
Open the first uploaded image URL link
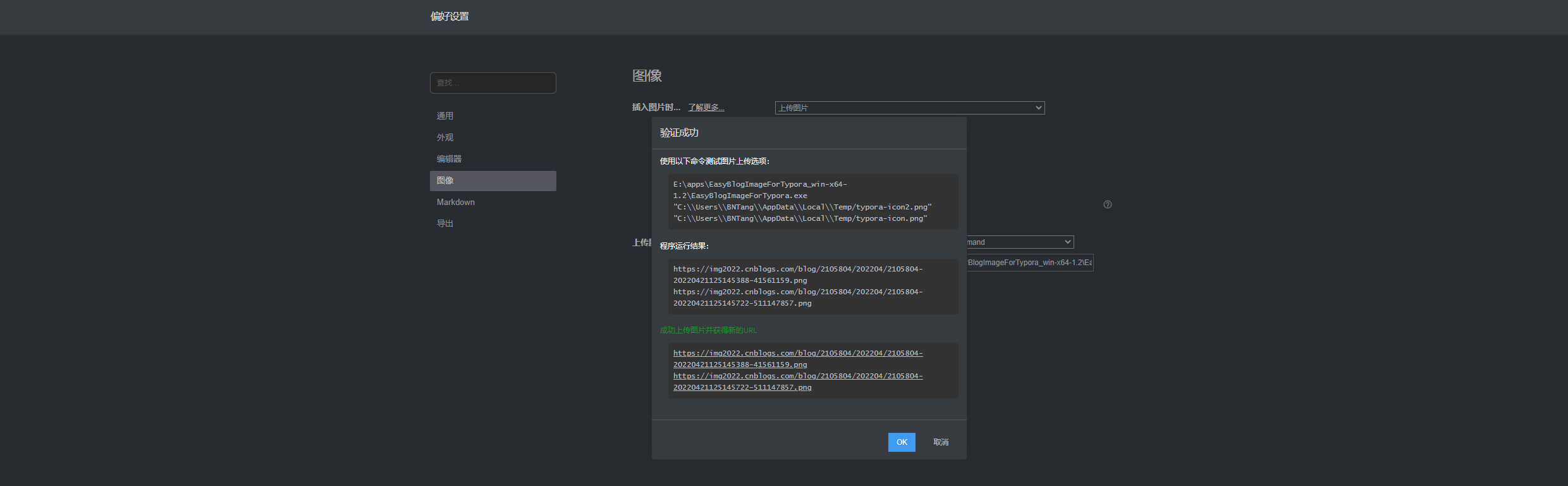click(798, 359)
